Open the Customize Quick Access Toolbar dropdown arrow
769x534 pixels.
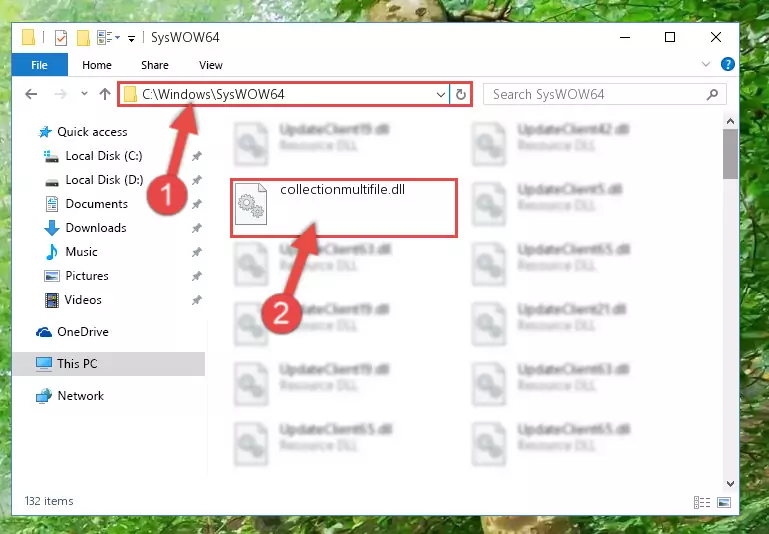[131, 39]
